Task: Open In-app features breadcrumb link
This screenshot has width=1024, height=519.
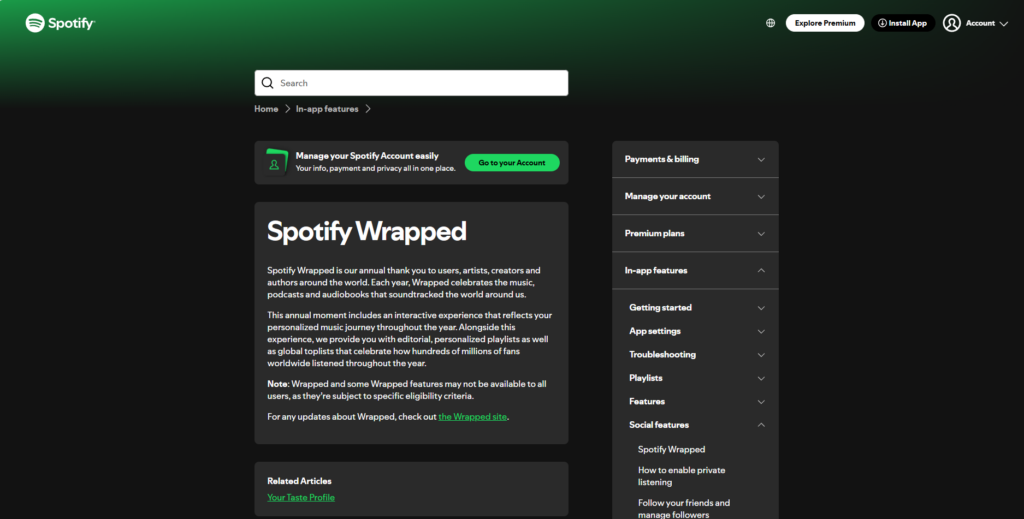Action: [327, 109]
